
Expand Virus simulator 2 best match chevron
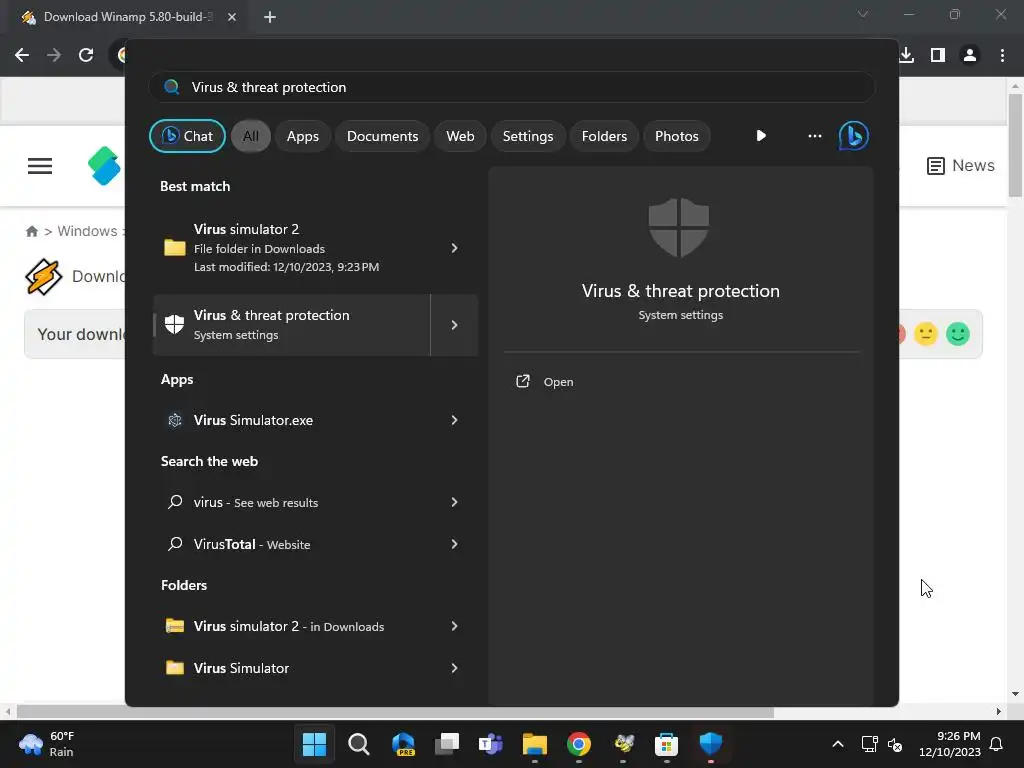454,248
